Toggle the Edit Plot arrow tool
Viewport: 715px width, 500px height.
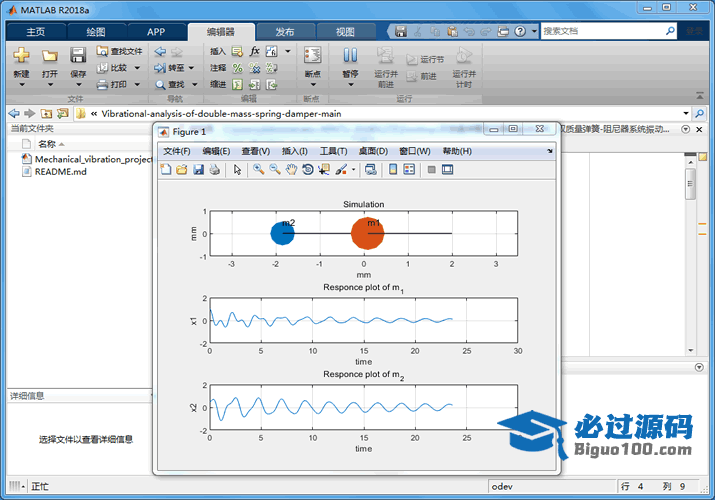pos(237,170)
